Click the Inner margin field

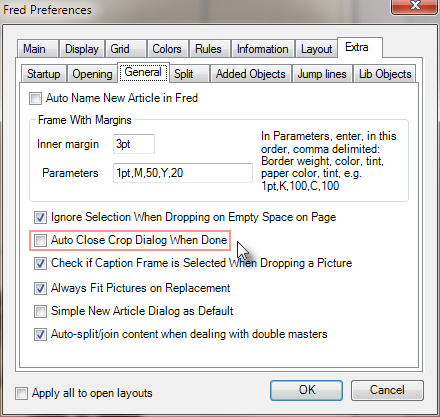(134, 144)
